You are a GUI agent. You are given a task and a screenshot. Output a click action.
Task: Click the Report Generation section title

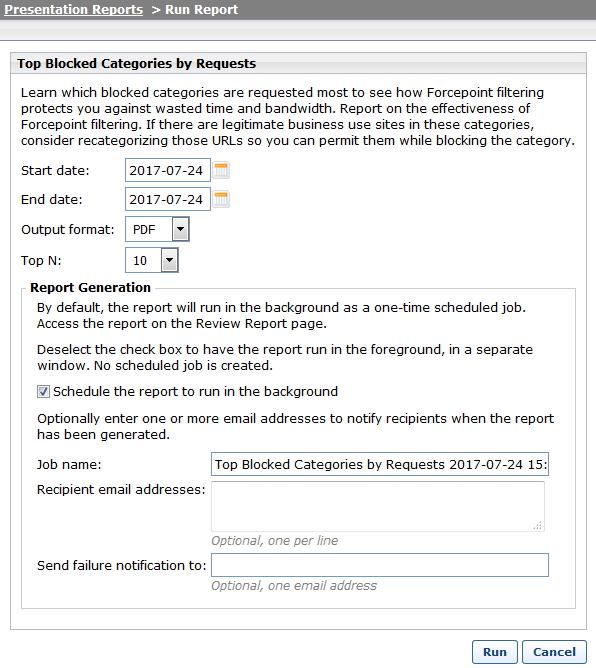pos(90,288)
